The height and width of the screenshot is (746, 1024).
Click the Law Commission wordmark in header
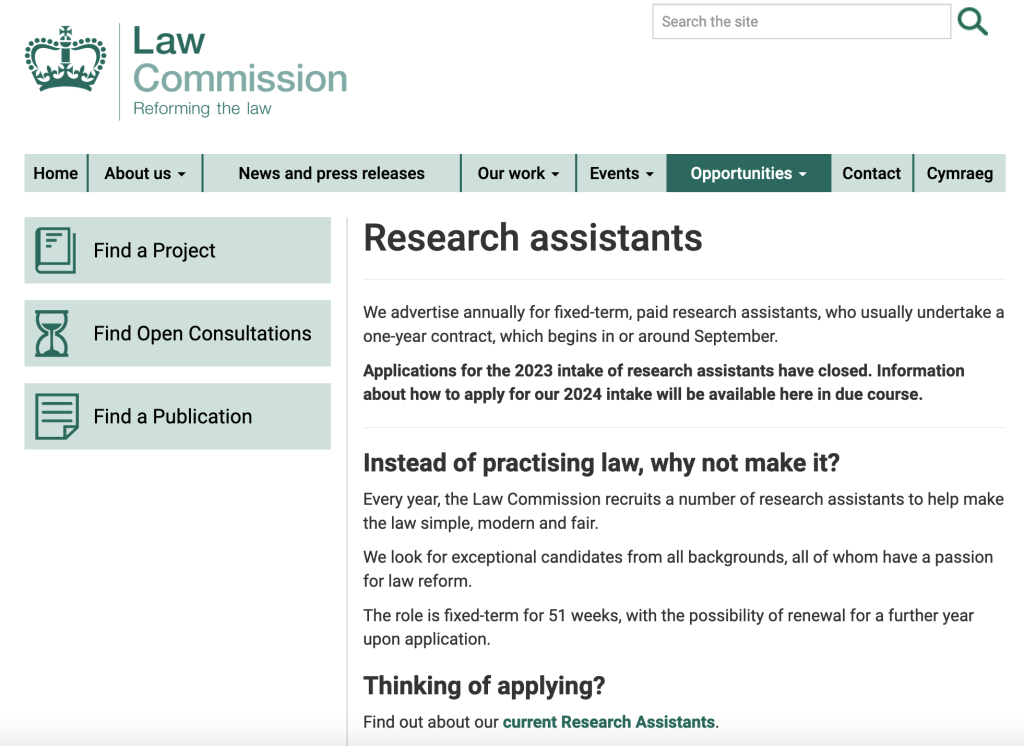point(239,60)
